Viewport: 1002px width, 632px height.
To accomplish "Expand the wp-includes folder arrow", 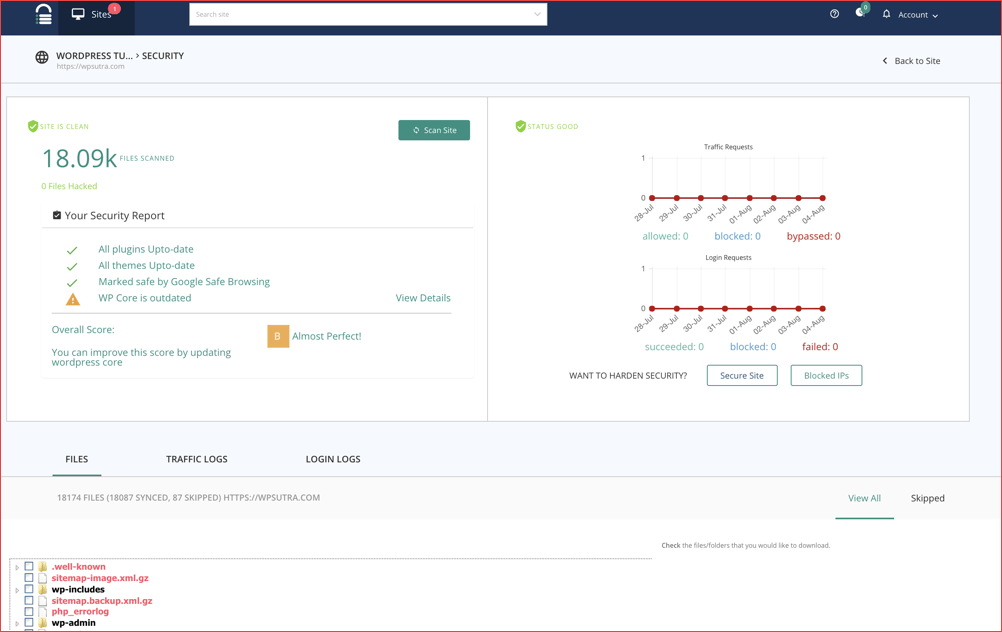I will click(x=17, y=590).
